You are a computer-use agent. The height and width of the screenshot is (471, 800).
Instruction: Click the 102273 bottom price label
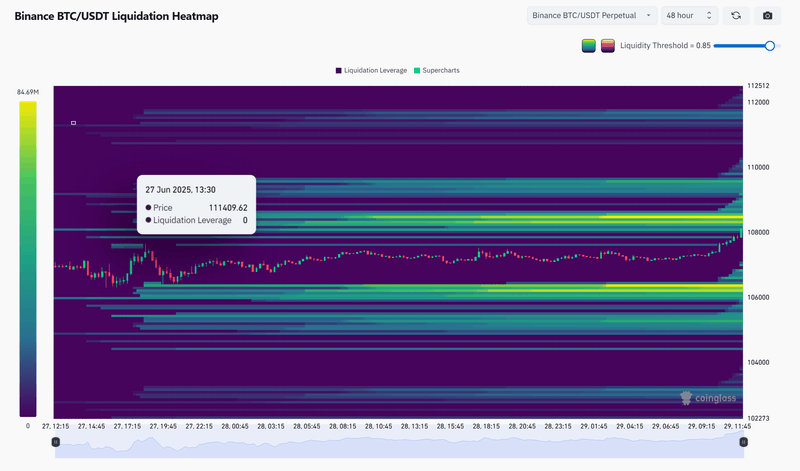[x=758, y=418]
